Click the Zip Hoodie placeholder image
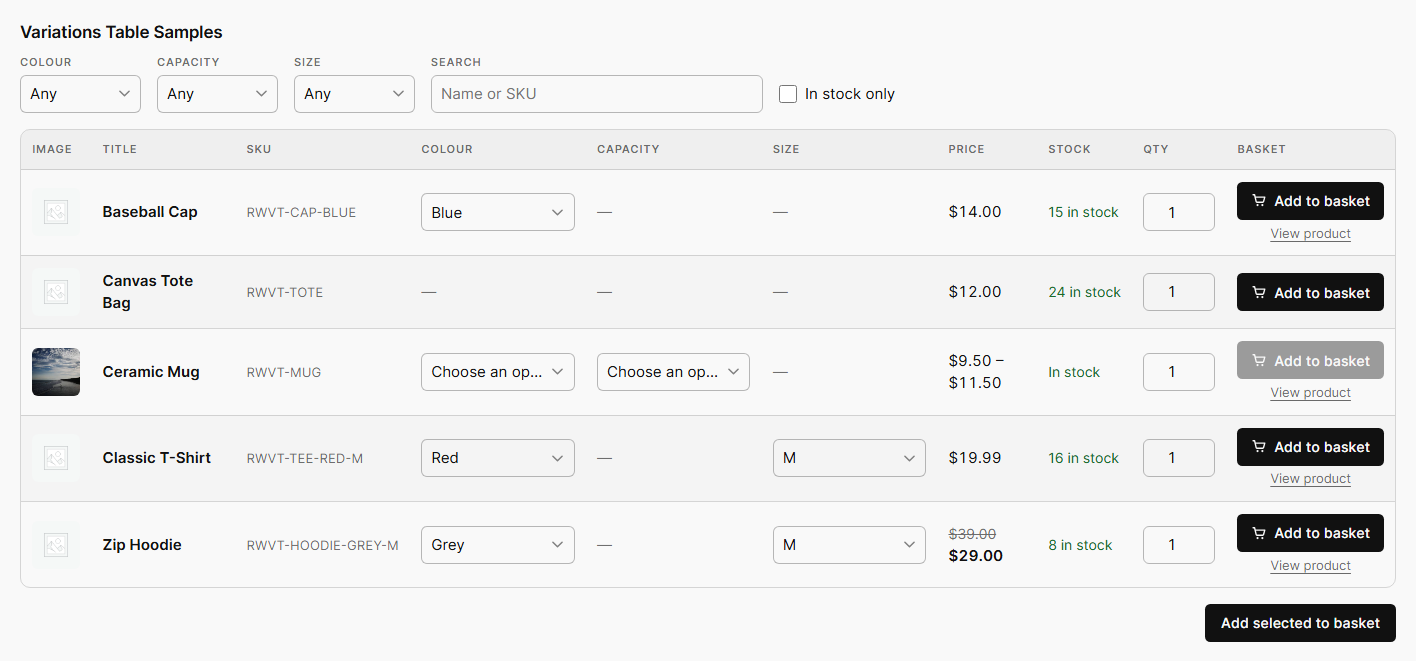This screenshot has height=661, width=1416. (x=56, y=545)
